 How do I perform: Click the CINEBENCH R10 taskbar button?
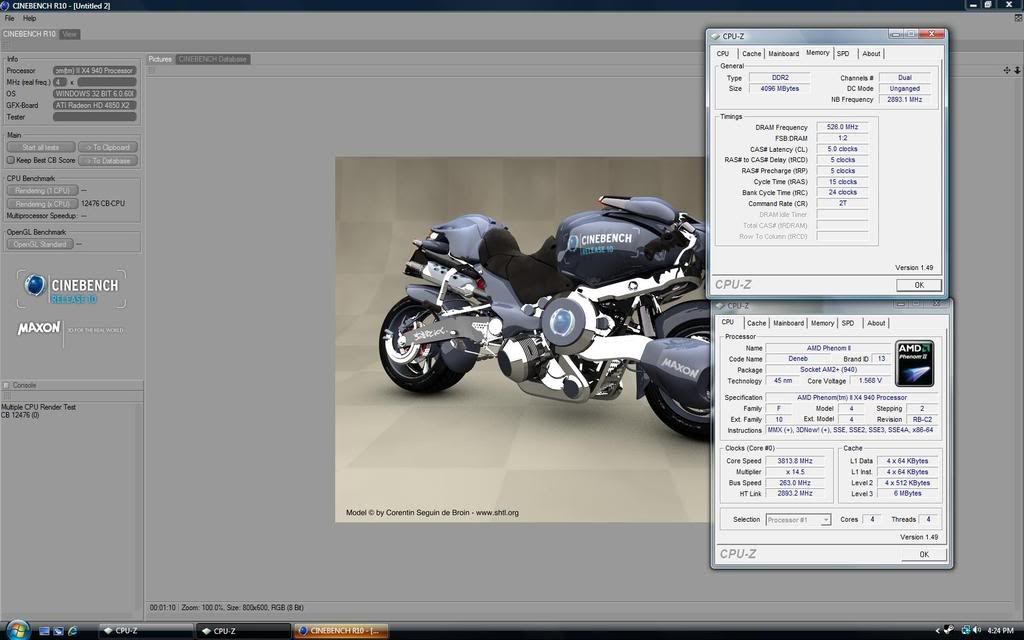coord(341,631)
